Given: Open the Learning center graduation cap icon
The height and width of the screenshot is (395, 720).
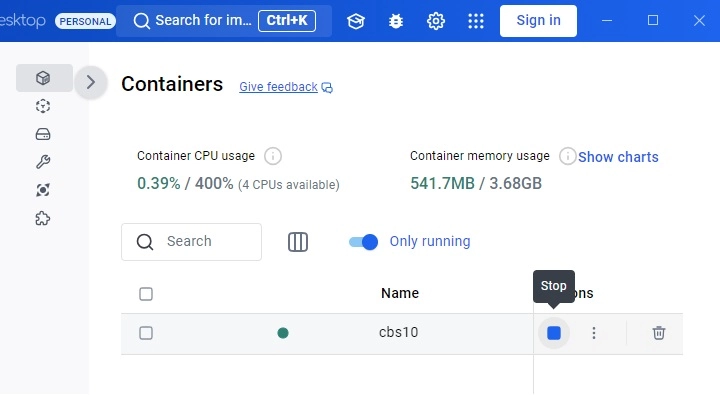Looking at the screenshot, I should coord(356,21).
